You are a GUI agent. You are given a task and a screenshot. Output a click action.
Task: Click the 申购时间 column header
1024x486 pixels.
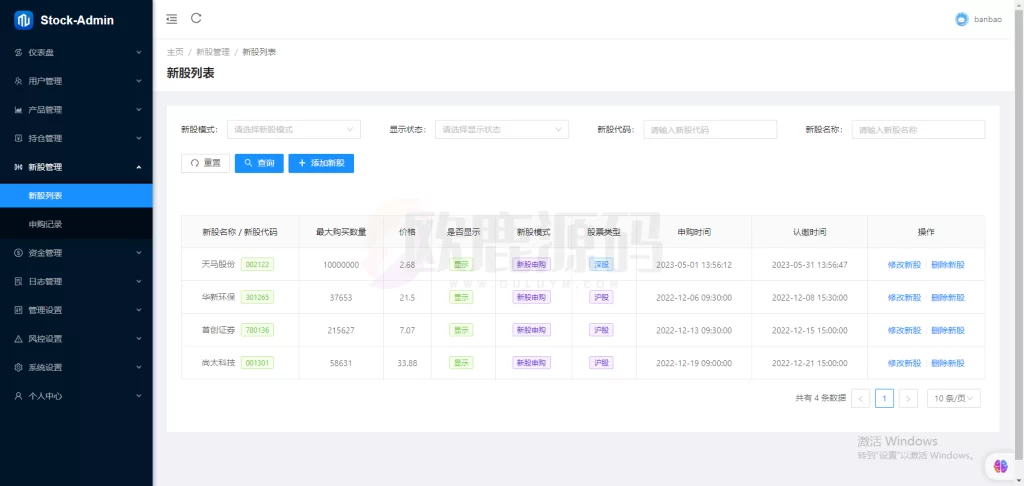(x=694, y=232)
